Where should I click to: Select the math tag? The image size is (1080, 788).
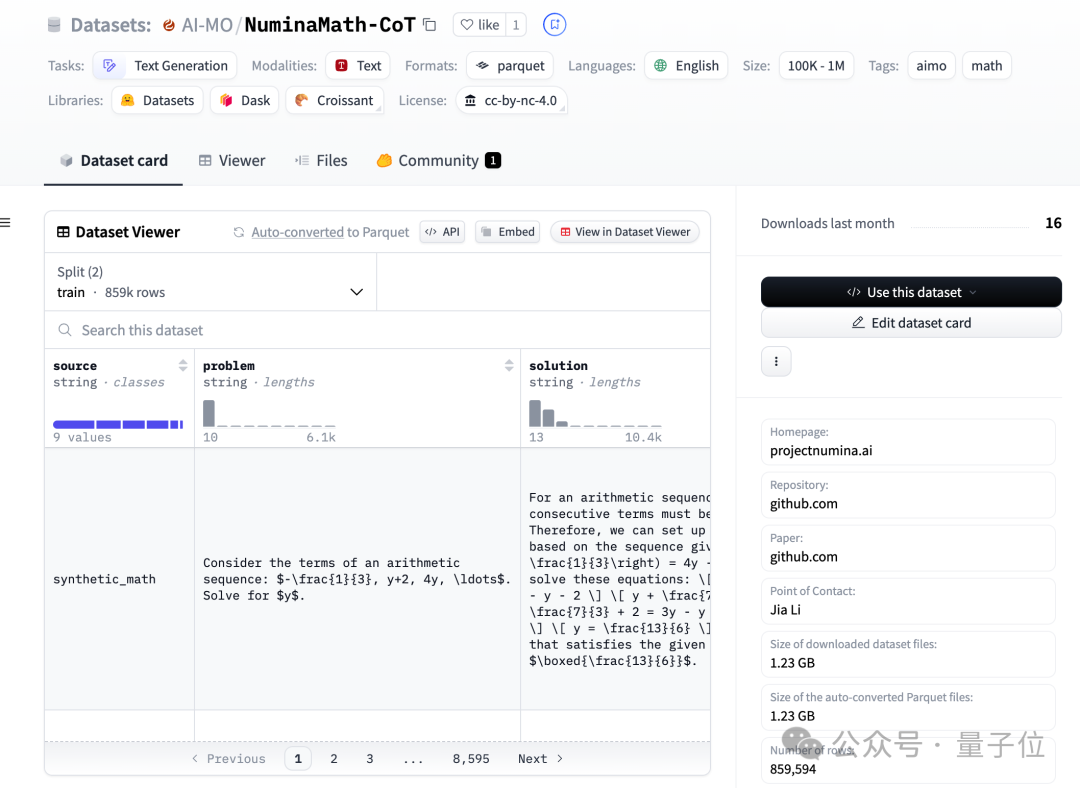986,65
